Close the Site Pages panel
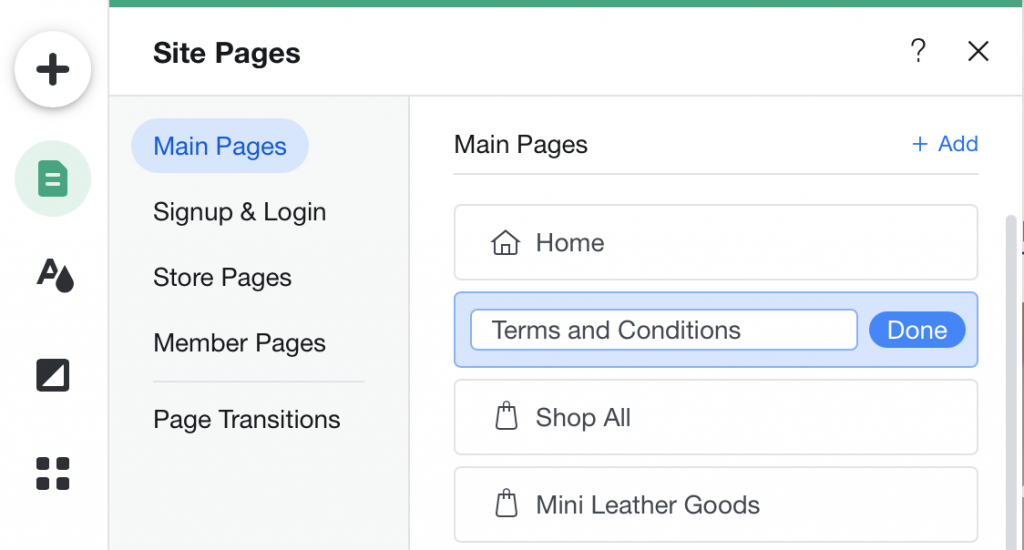The width and height of the screenshot is (1024, 550). pyautogui.click(x=978, y=51)
